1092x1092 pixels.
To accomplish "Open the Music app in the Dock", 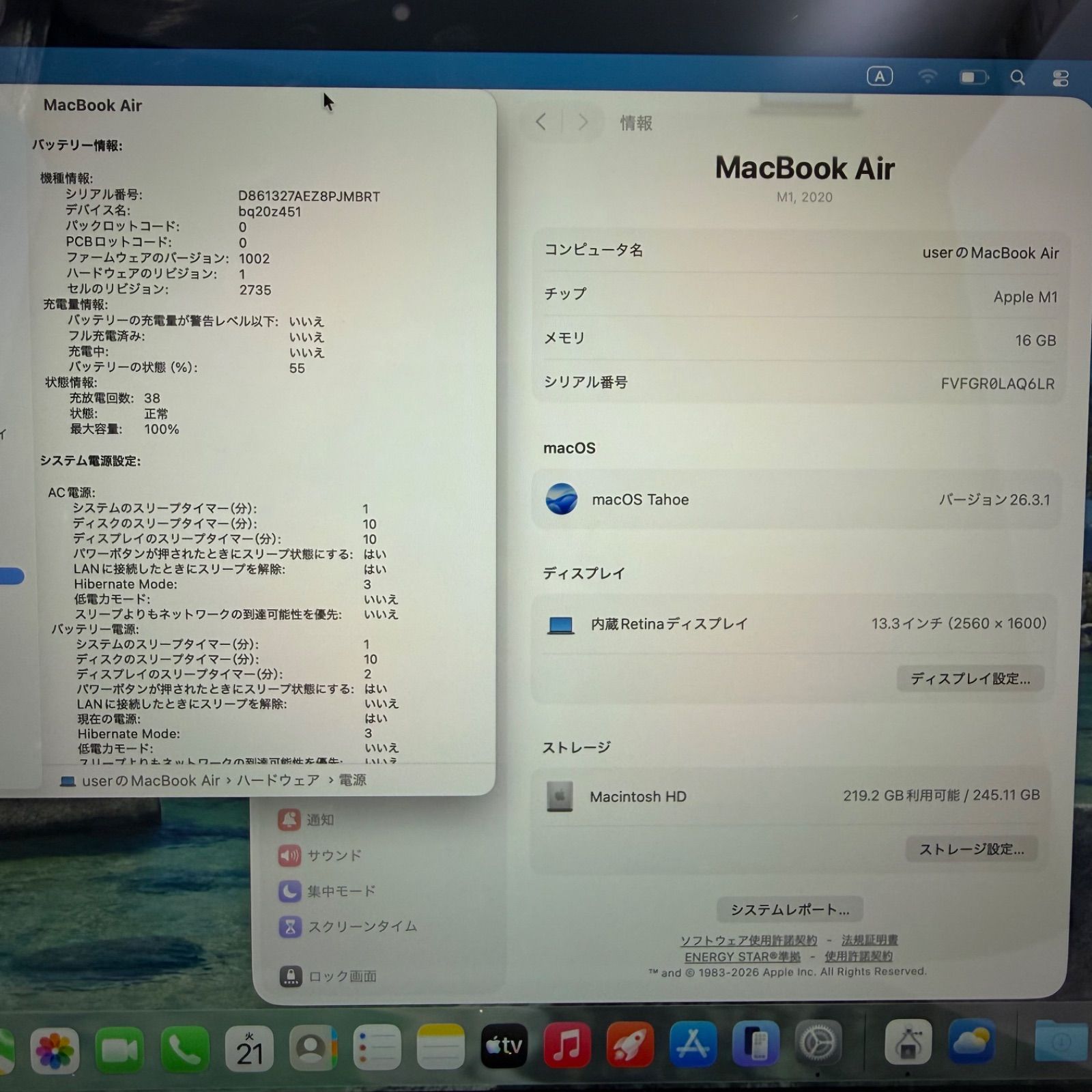I will (x=566, y=1045).
